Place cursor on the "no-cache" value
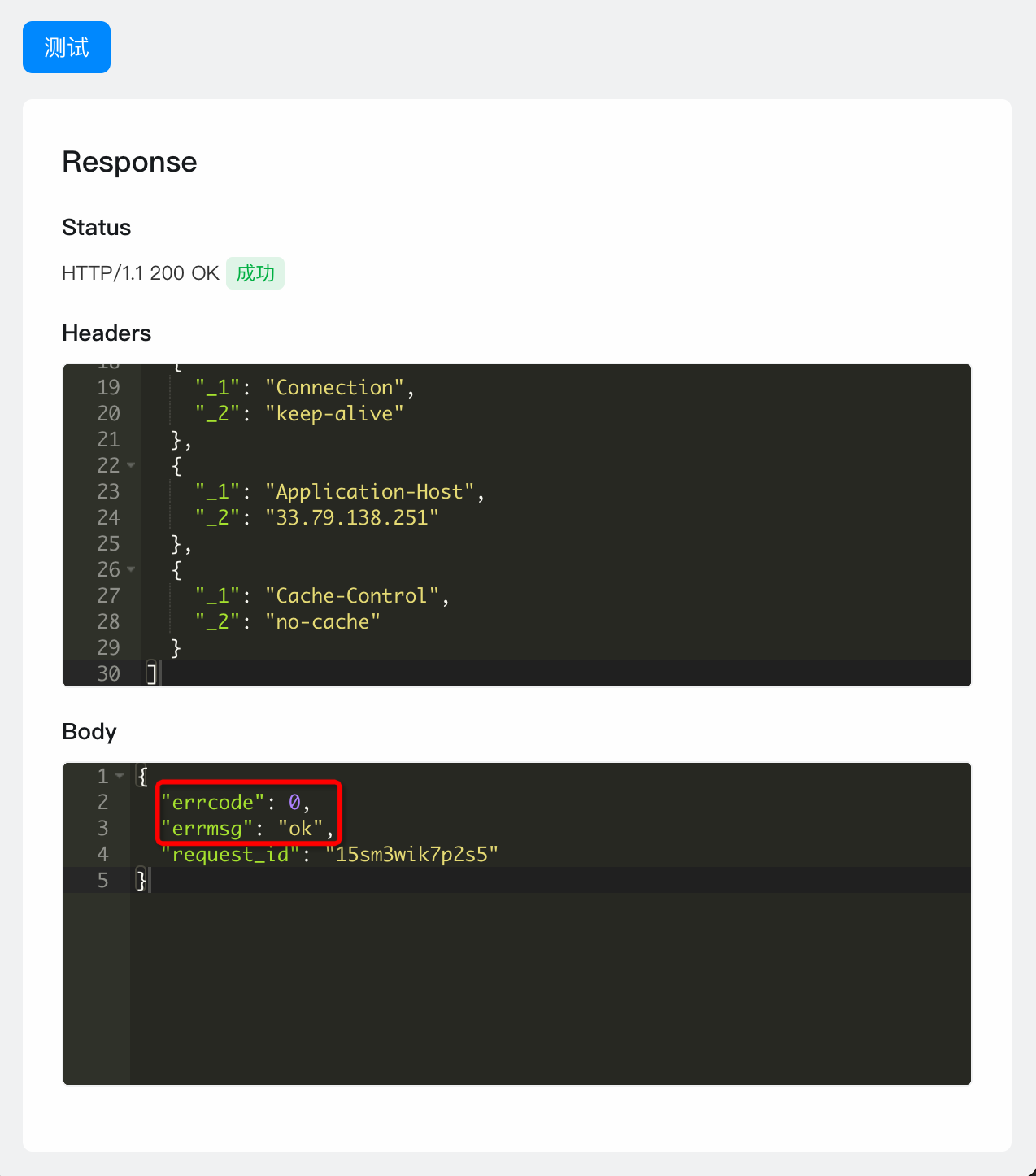This screenshot has width=1036, height=1176. click(323, 622)
